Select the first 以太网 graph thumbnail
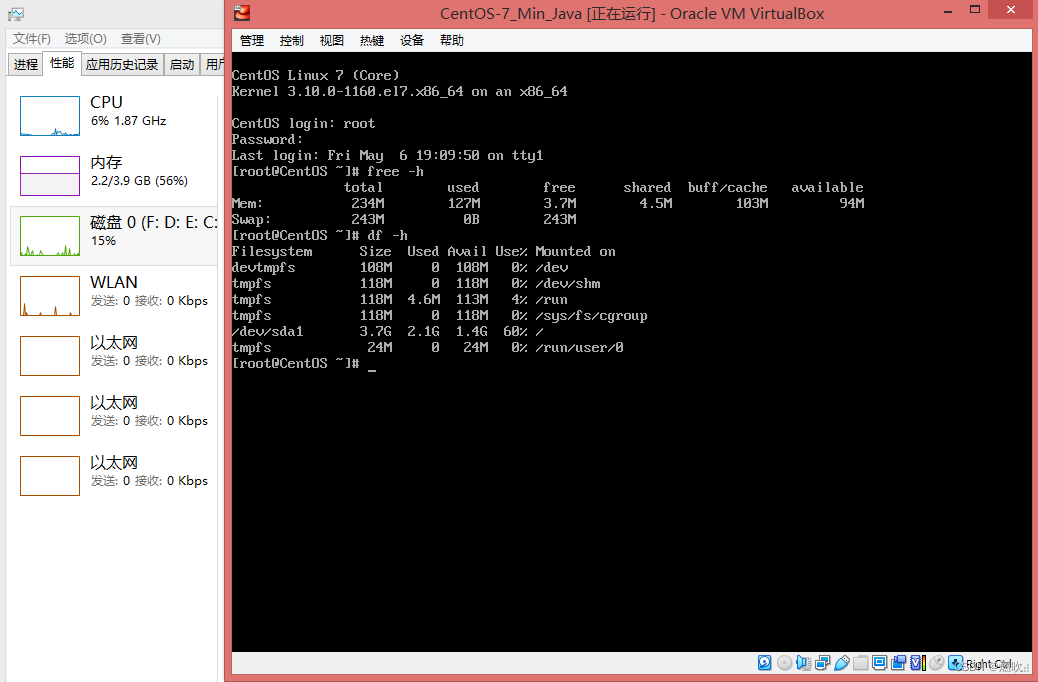Image resolution: width=1038 pixels, height=682 pixels. click(x=50, y=356)
